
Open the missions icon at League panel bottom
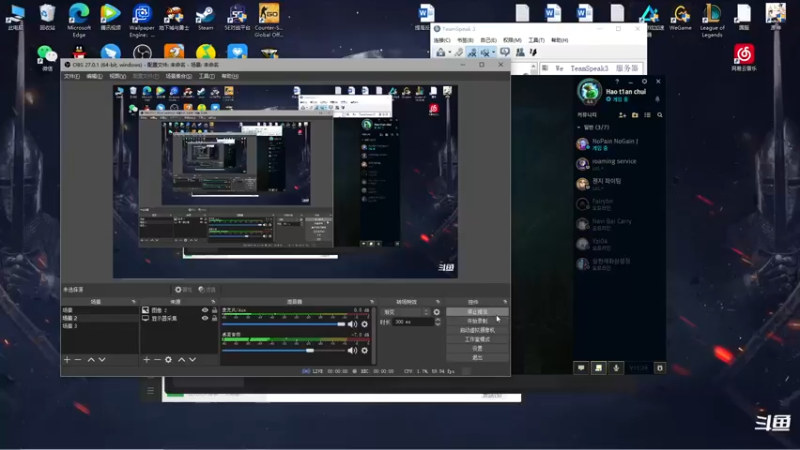[x=598, y=368]
